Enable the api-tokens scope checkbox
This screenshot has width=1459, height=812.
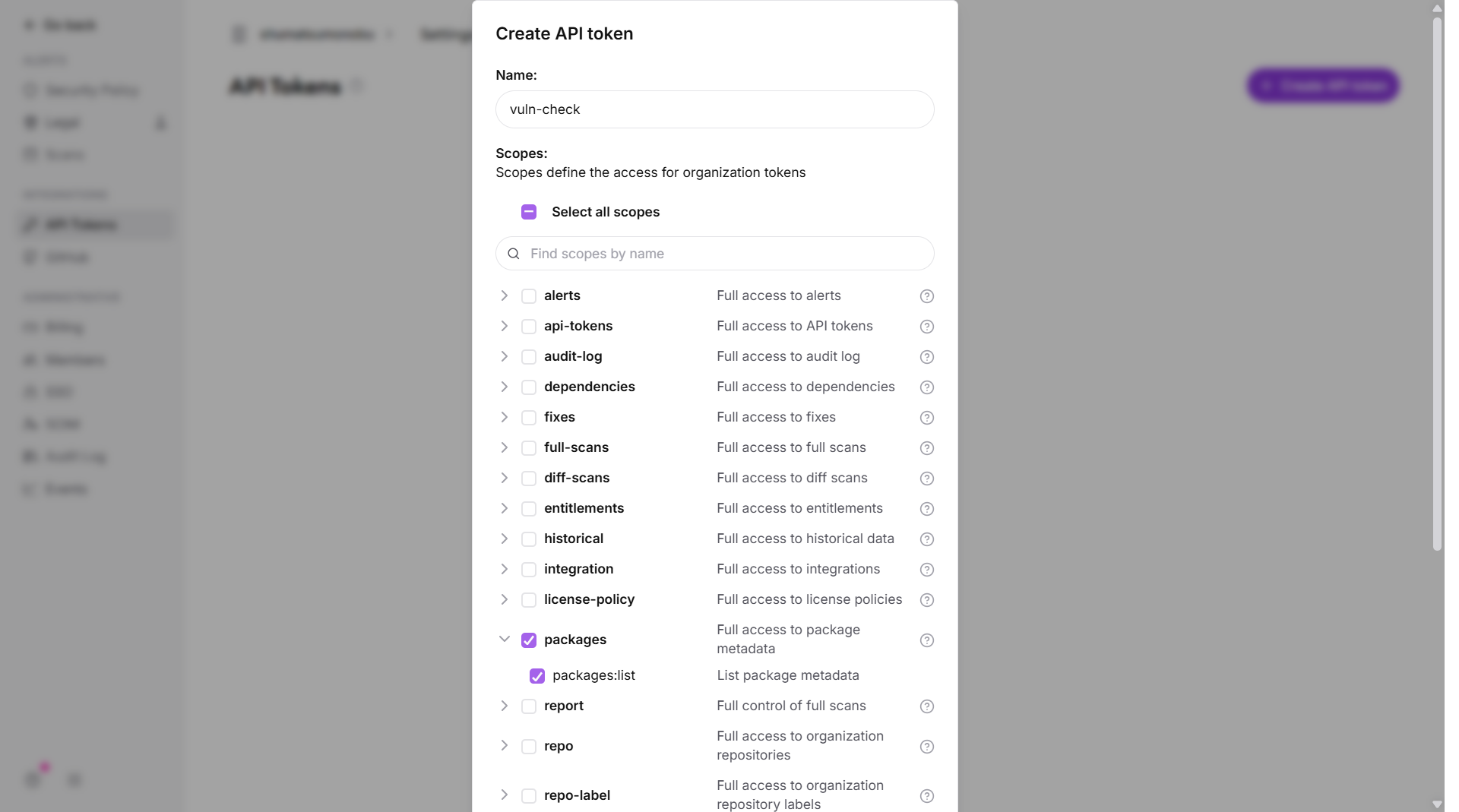coord(529,327)
